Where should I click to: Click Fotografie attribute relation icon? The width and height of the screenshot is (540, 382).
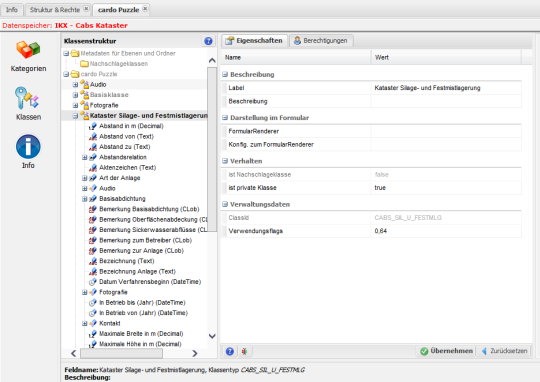click(x=93, y=292)
